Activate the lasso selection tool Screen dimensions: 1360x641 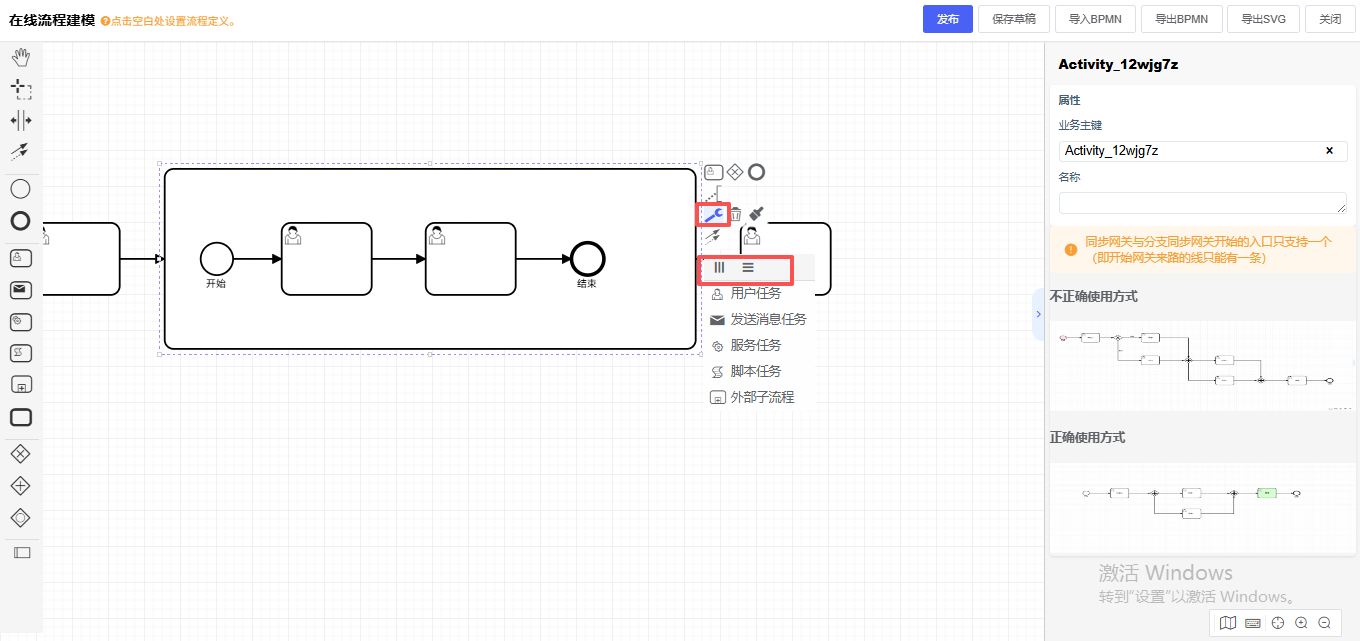point(20,89)
